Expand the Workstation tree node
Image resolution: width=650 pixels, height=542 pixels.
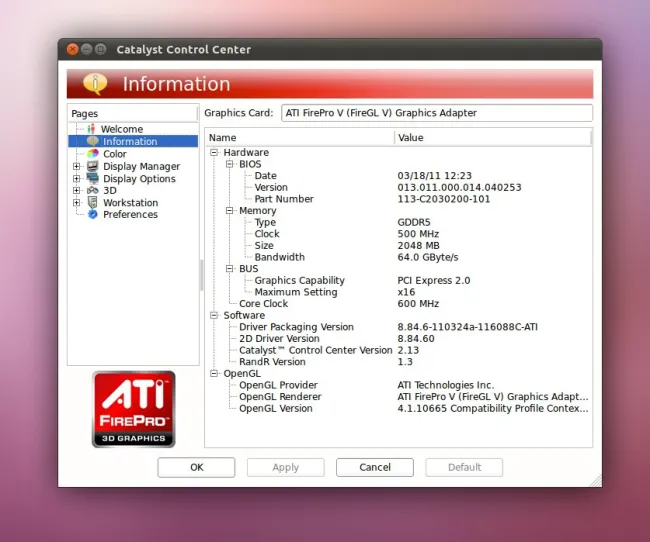[x=77, y=202]
